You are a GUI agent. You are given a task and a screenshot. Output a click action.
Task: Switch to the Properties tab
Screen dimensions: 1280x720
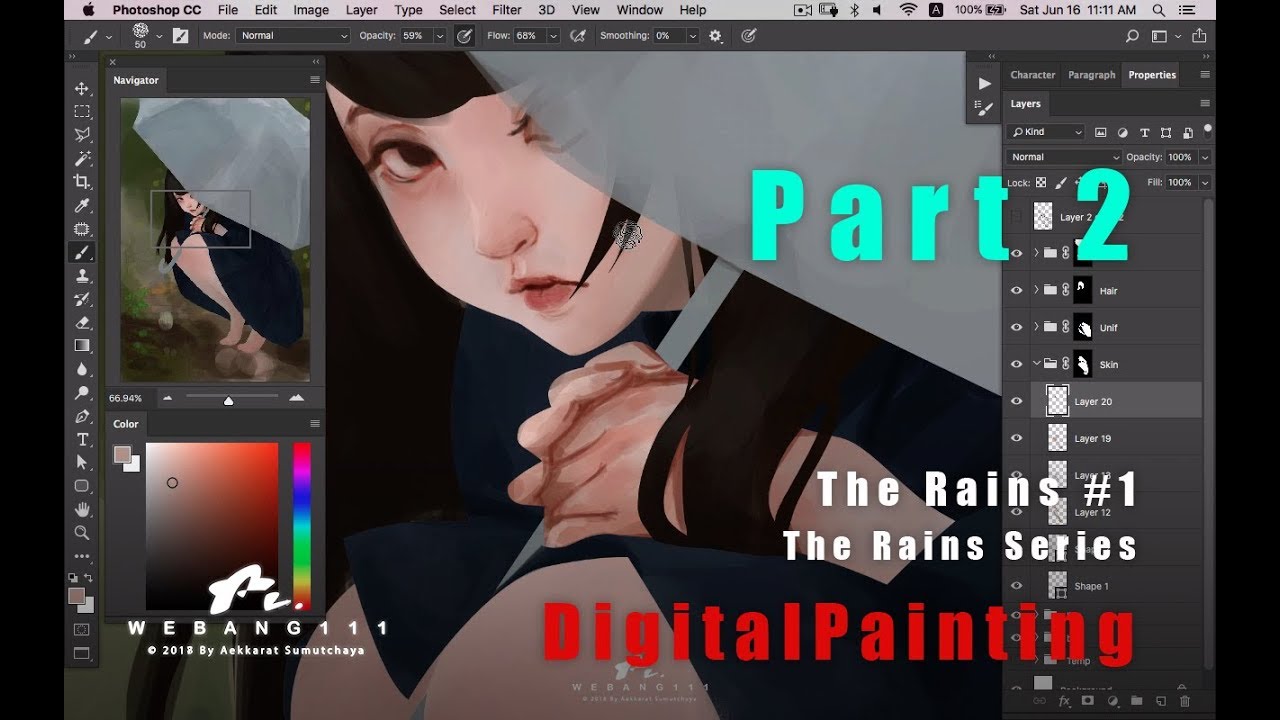pos(1152,75)
